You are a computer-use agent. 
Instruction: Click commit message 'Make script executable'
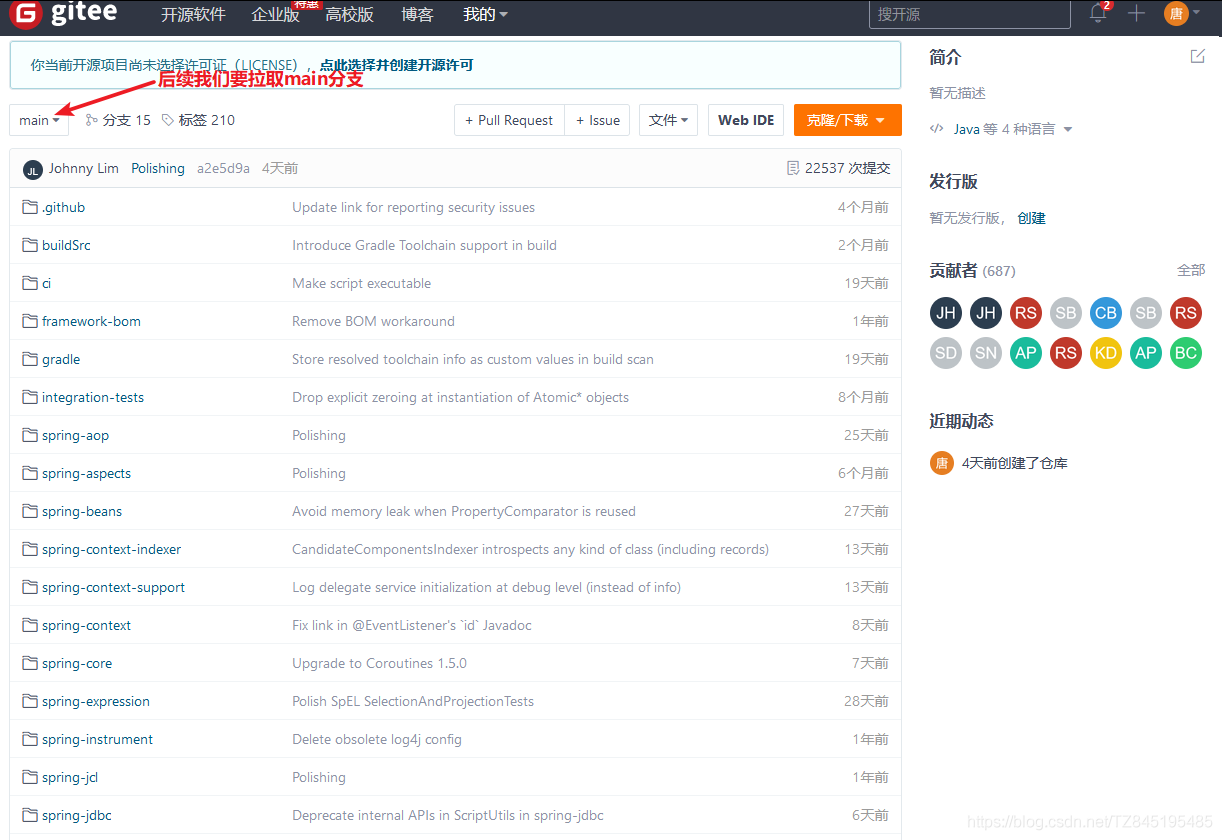pos(361,283)
